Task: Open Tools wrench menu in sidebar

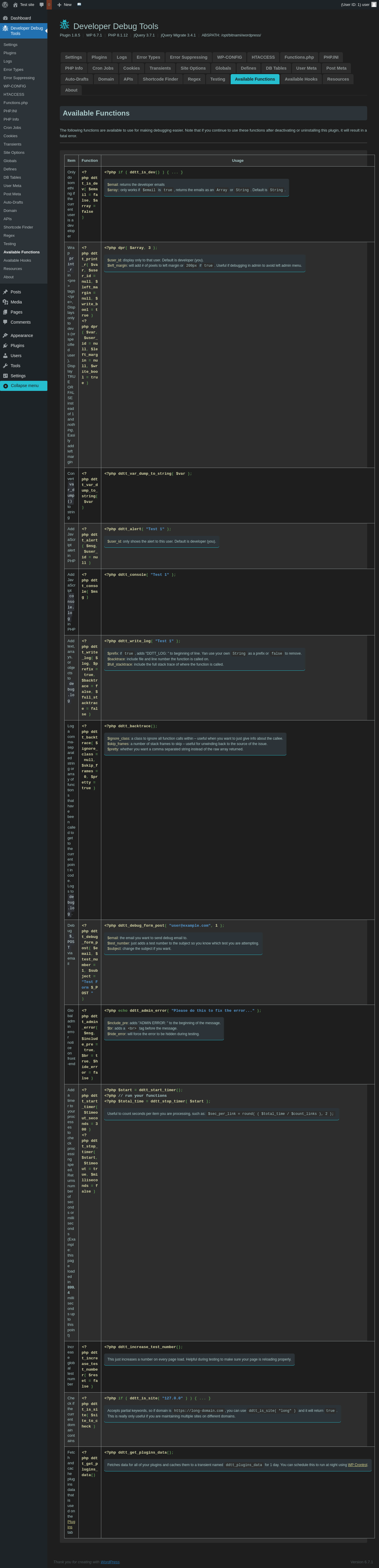Action: point(5,366)
